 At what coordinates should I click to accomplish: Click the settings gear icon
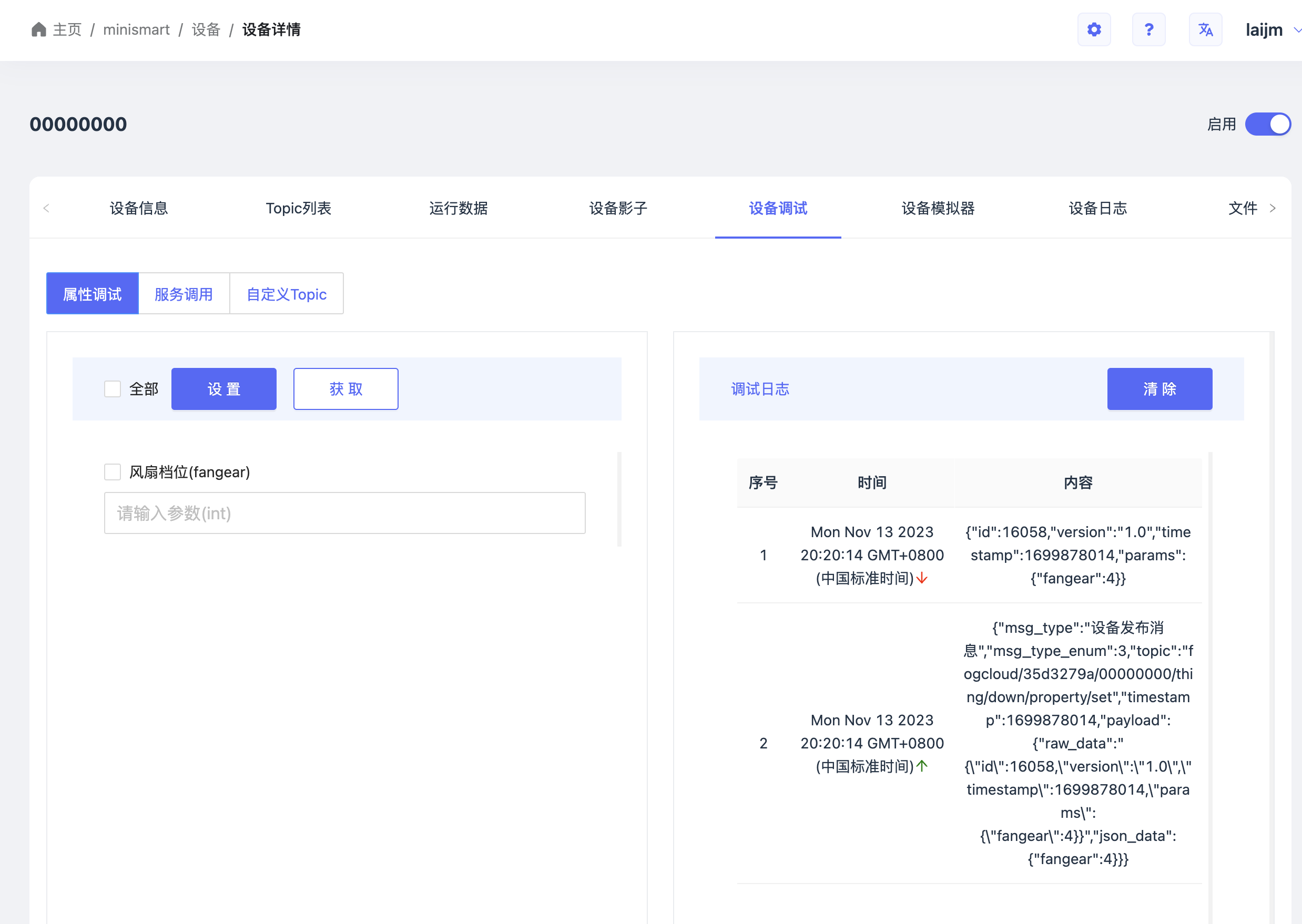point(1094,29)
